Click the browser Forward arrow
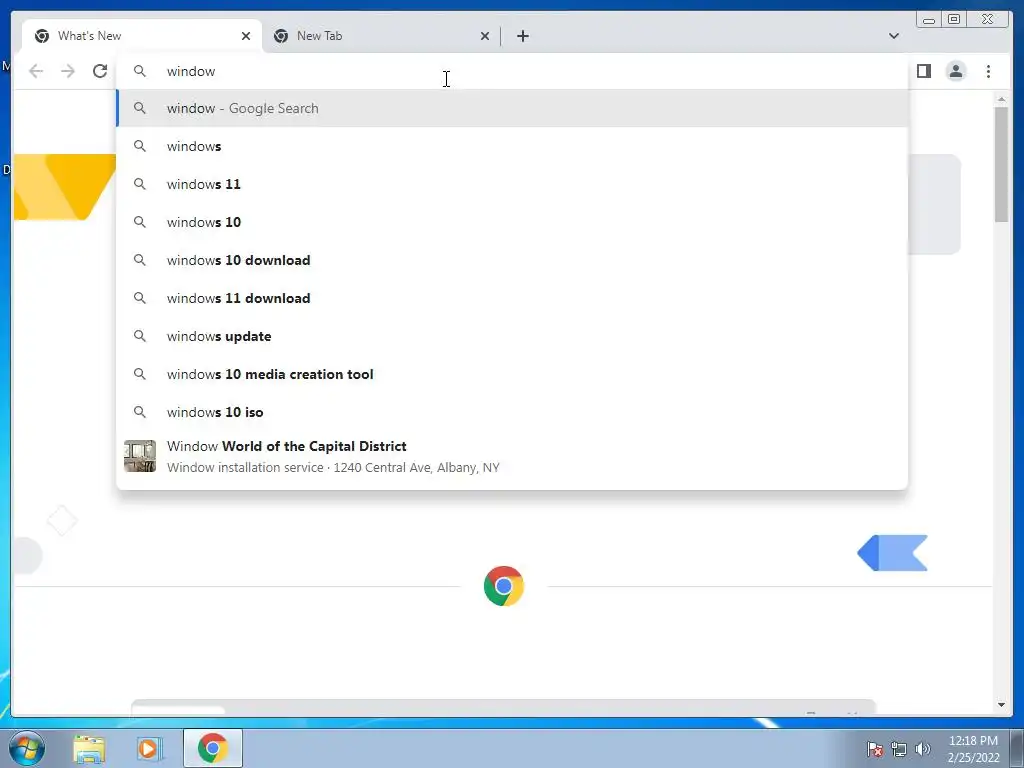 (x=68, y=71)
